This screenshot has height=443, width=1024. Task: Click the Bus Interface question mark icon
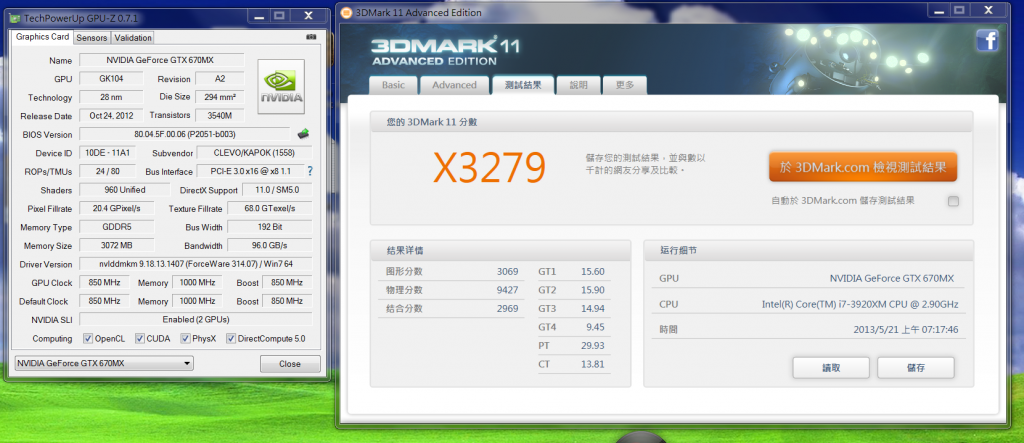(310, 171)
